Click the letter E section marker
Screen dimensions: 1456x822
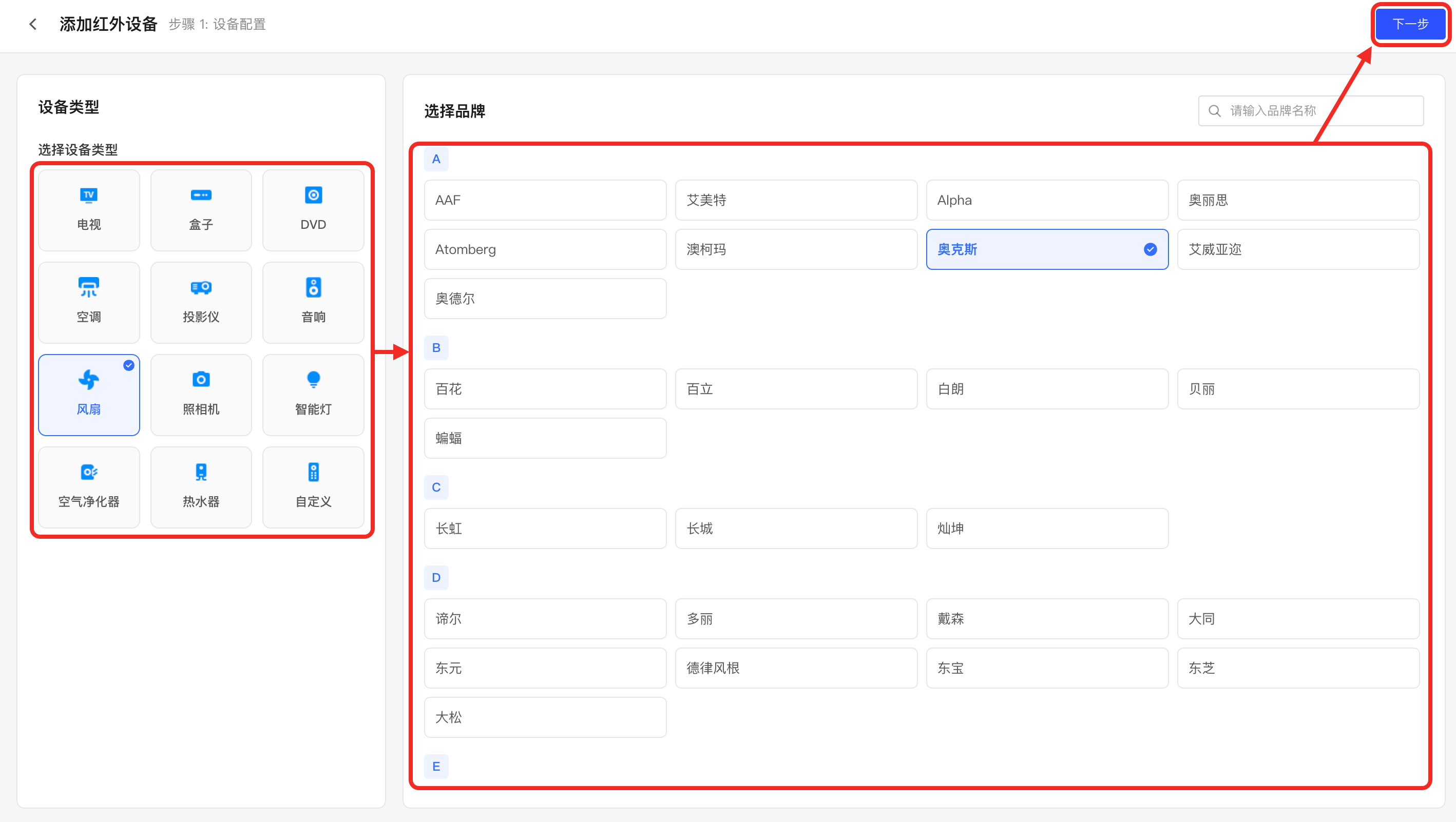(x=436, y=767)
